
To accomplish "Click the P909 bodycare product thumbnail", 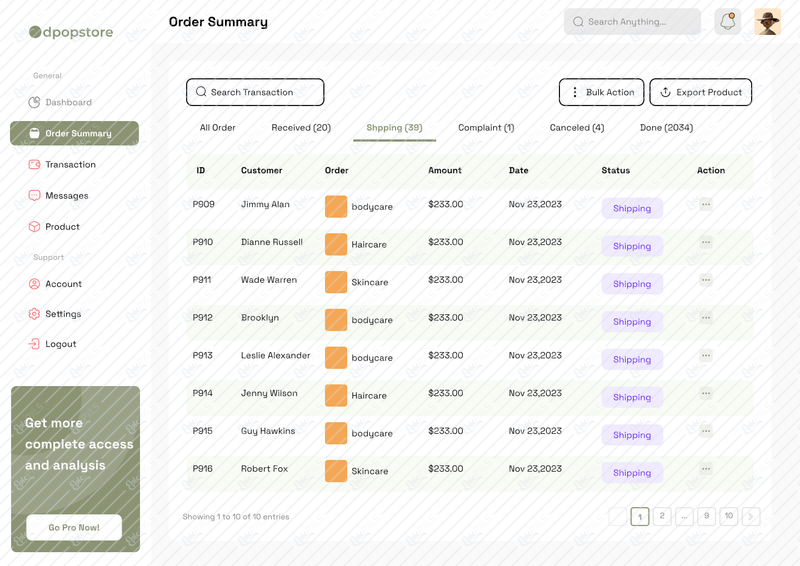I will click(336, 207).
